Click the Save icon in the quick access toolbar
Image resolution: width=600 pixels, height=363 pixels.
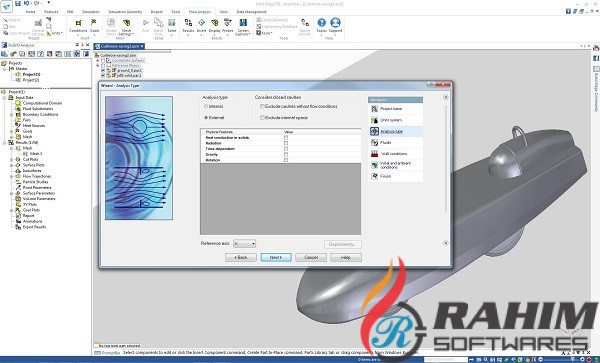pos(18,3)
